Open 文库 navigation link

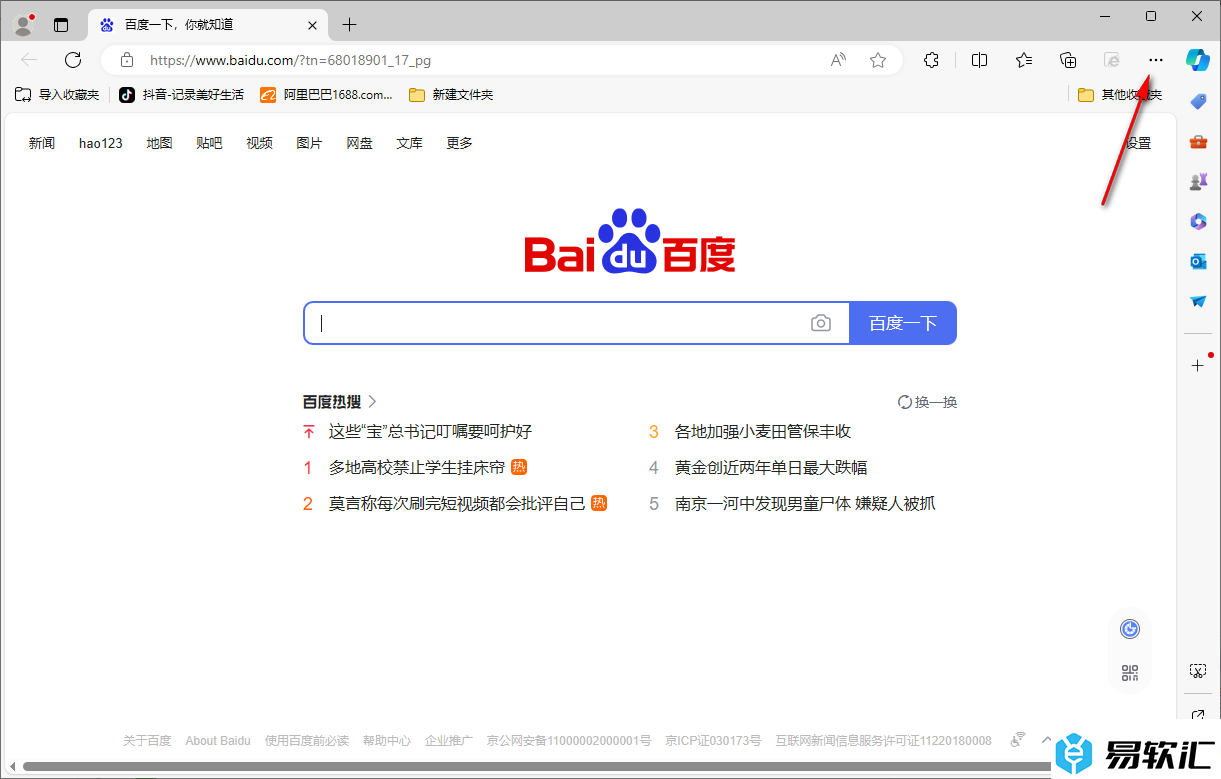pos(409,143)
